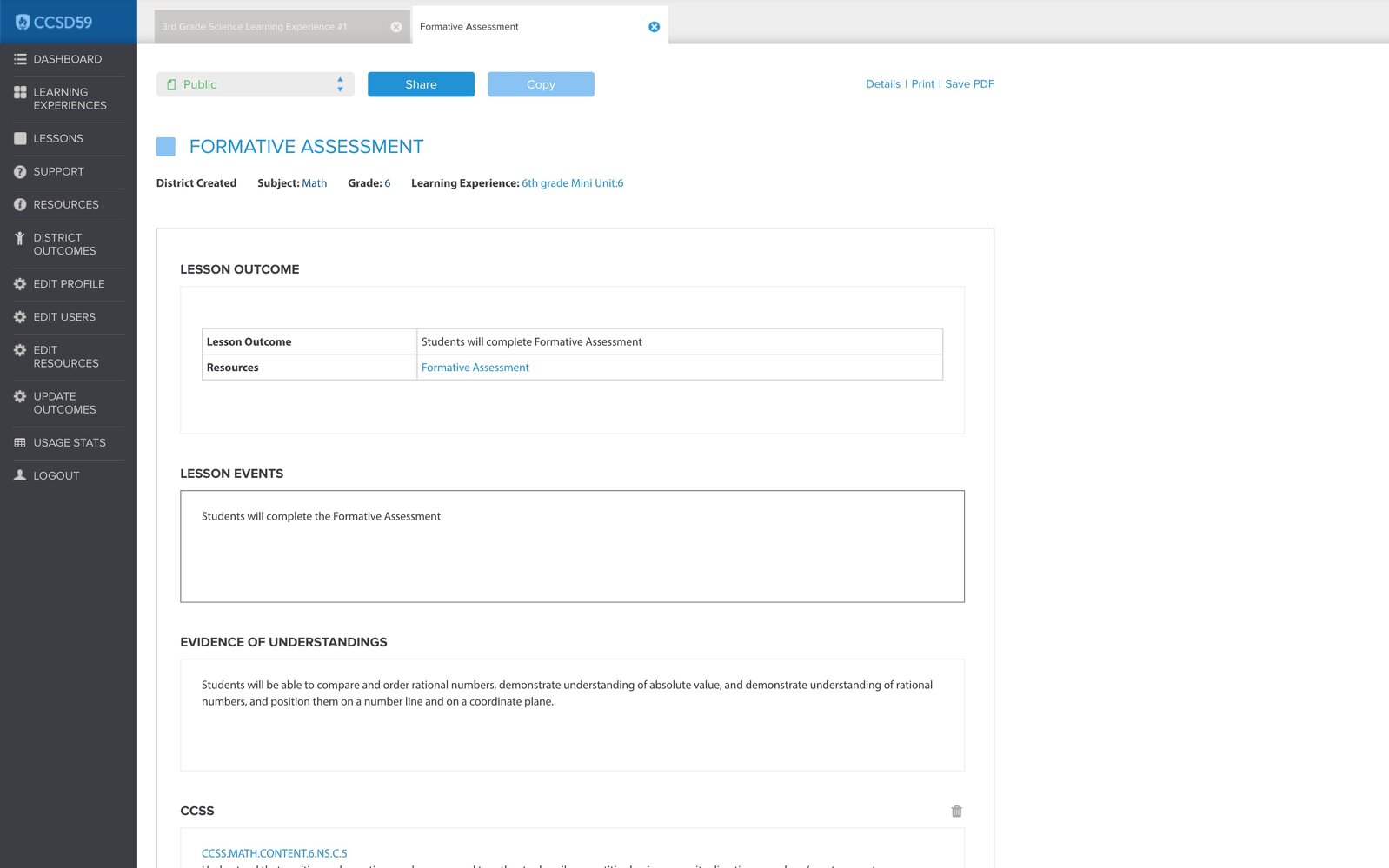The height and width of the screenshot is (868, 1389).
Task: Delete CCSS section with trash icon
Action: coord(956,812)
